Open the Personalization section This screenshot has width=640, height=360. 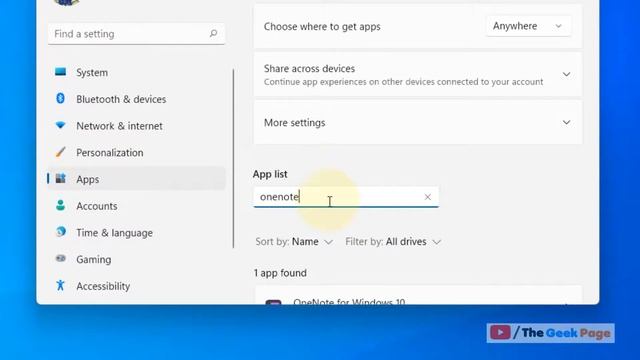click(137, 152)
